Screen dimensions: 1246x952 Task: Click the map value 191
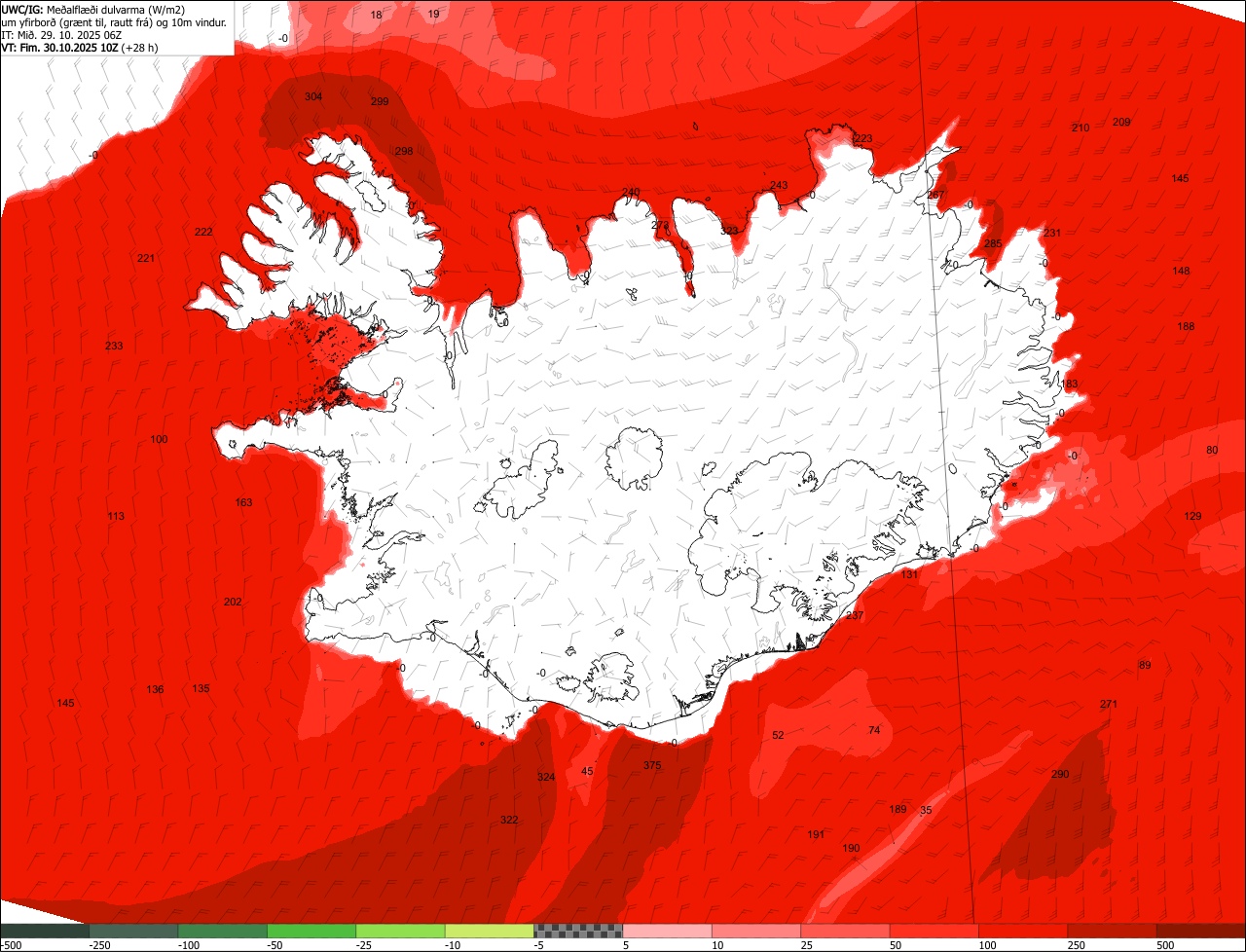point(816,834)
